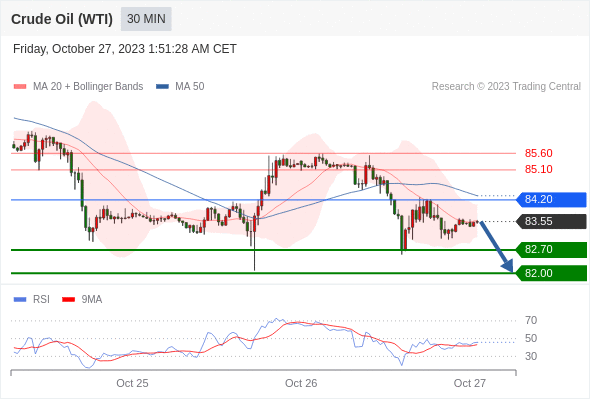Select the date and time text
590x400 pixels.
click(x=125, y=49)
